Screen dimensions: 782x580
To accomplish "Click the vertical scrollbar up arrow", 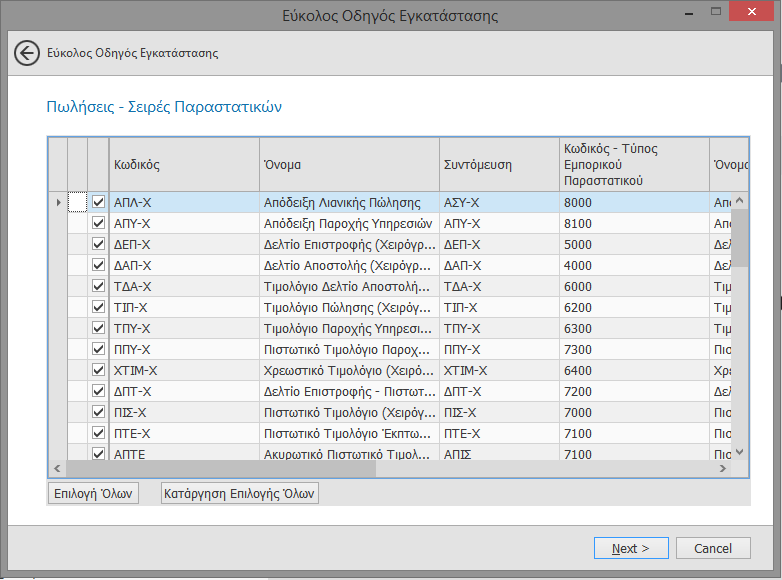I will click(x=740, y=200).
